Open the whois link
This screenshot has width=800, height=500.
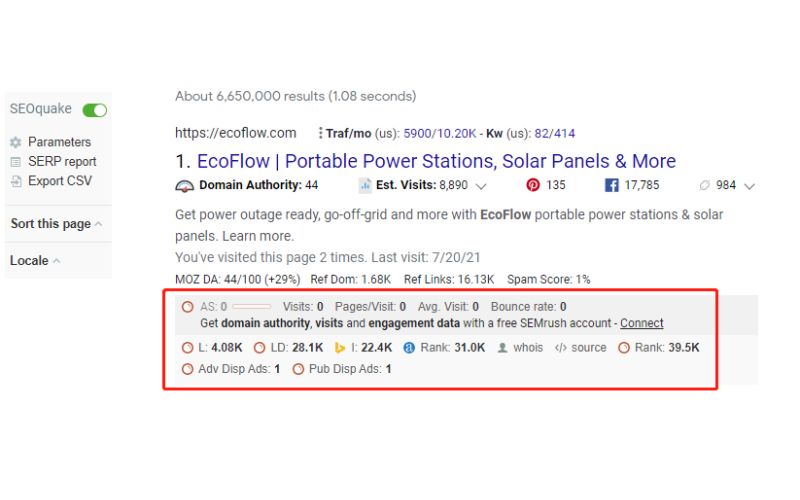point(528,348)
